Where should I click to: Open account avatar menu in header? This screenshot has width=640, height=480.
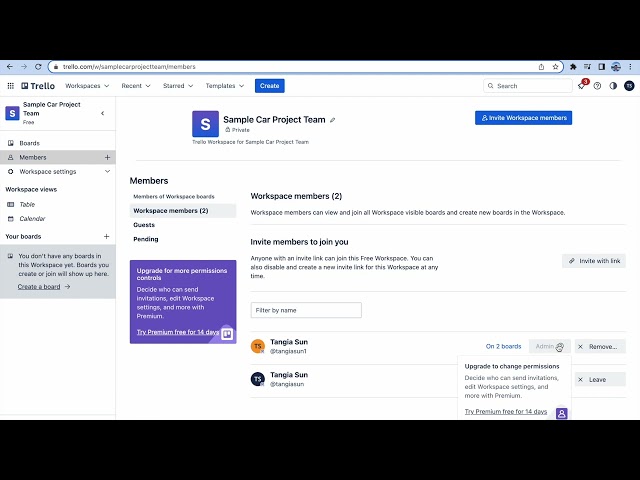pyautogui.click(x=629, y=86)
